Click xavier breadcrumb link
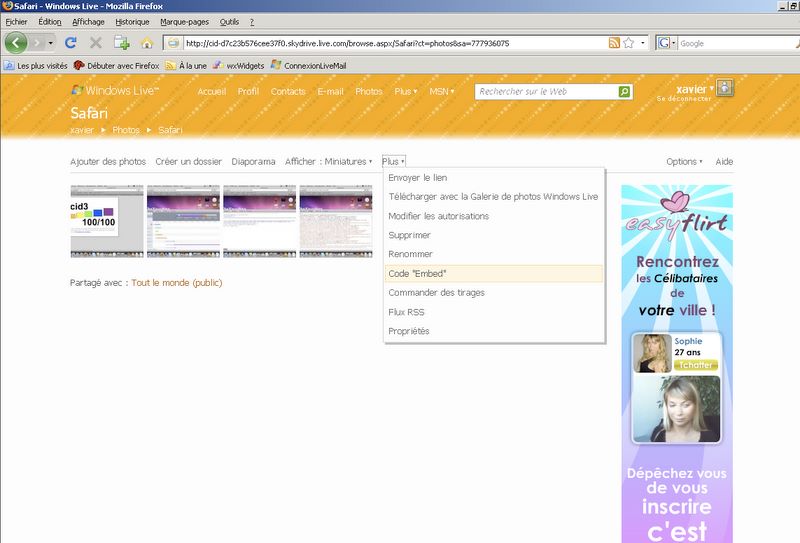The width and height of the screenshot is (800, 543). pyautogui.click(x=82, y=130)
